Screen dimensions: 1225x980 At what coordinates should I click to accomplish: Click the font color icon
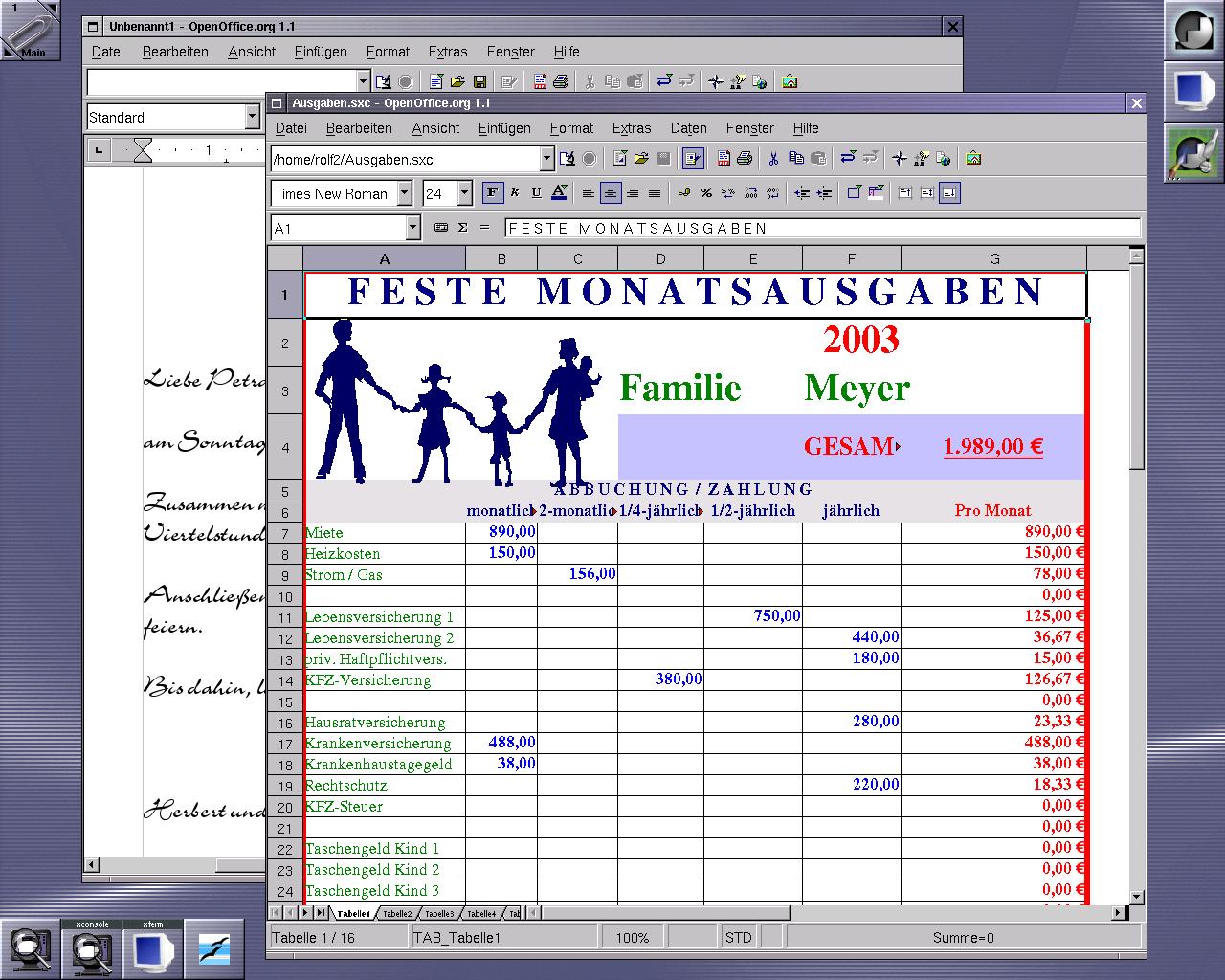pyautogui.click(x=560, y=193)
